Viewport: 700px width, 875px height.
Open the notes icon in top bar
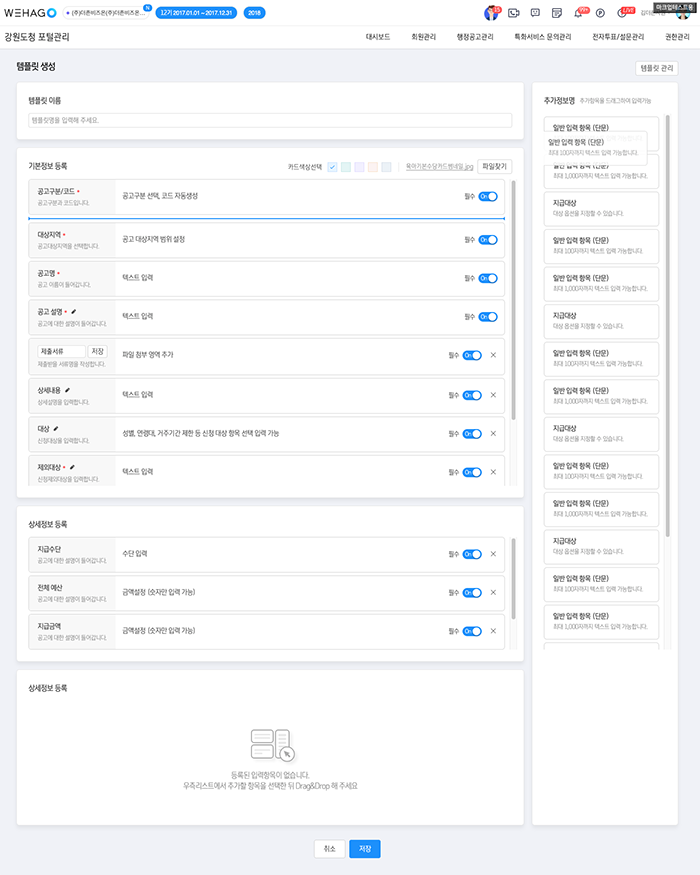558,13
